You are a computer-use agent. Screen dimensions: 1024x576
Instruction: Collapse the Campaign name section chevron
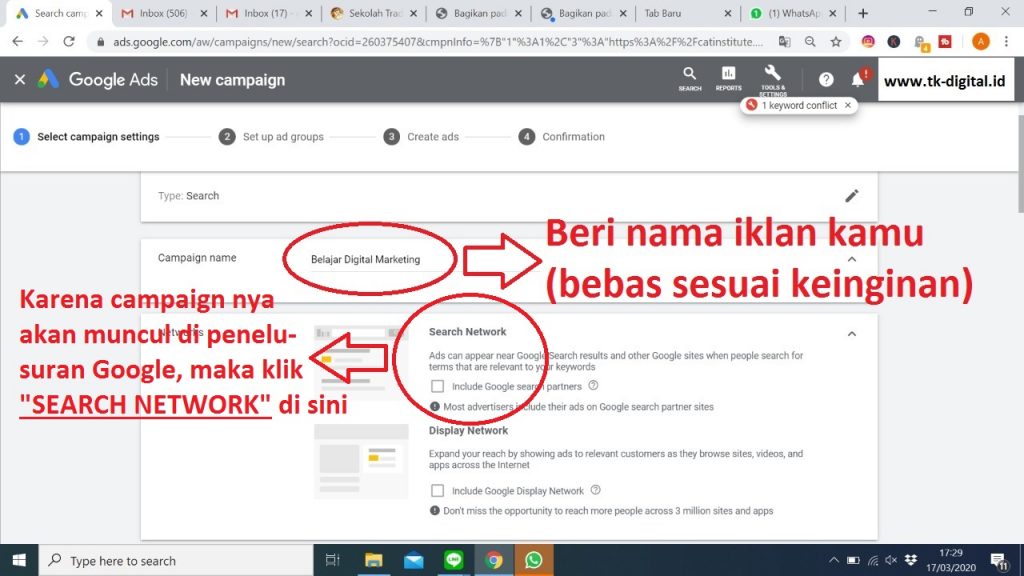click(851, 258)
